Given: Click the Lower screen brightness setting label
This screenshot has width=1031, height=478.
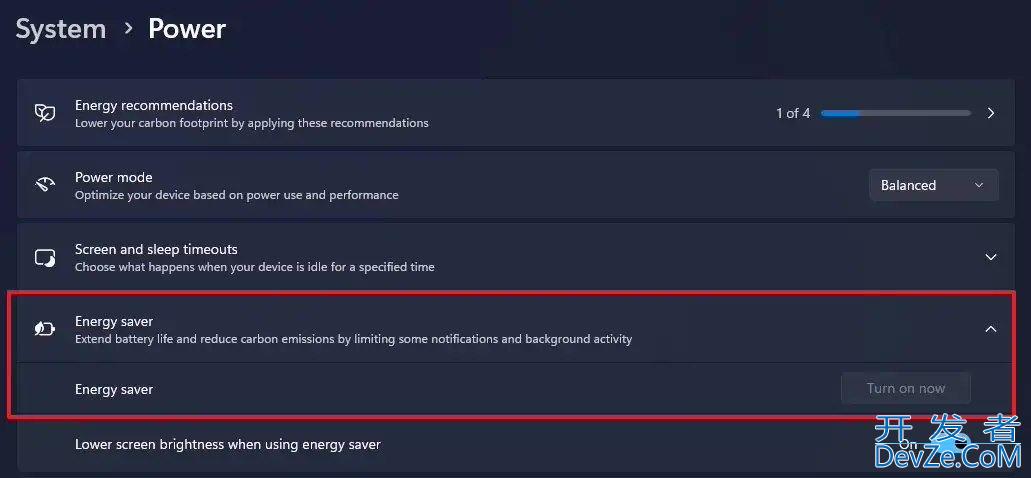Looking at the screenshot, I should 228,444.
